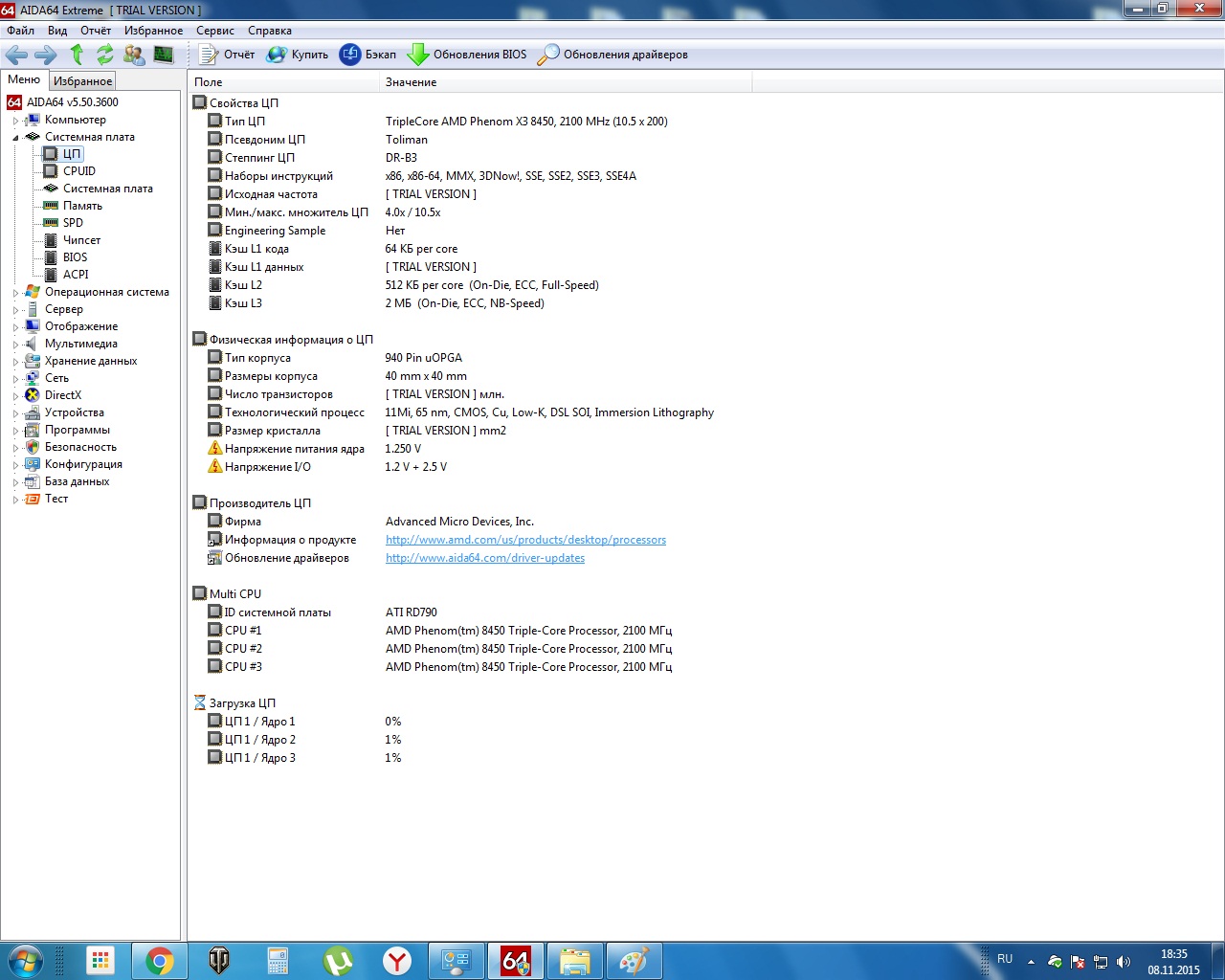Screen dimensions: 1225x980
Task: Select the SPD tree item
Action: (x=73, y=223)
